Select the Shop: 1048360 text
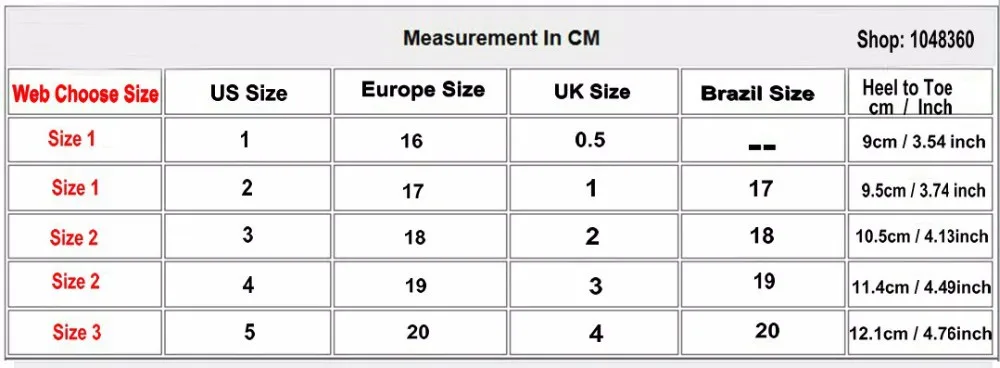 915,40
